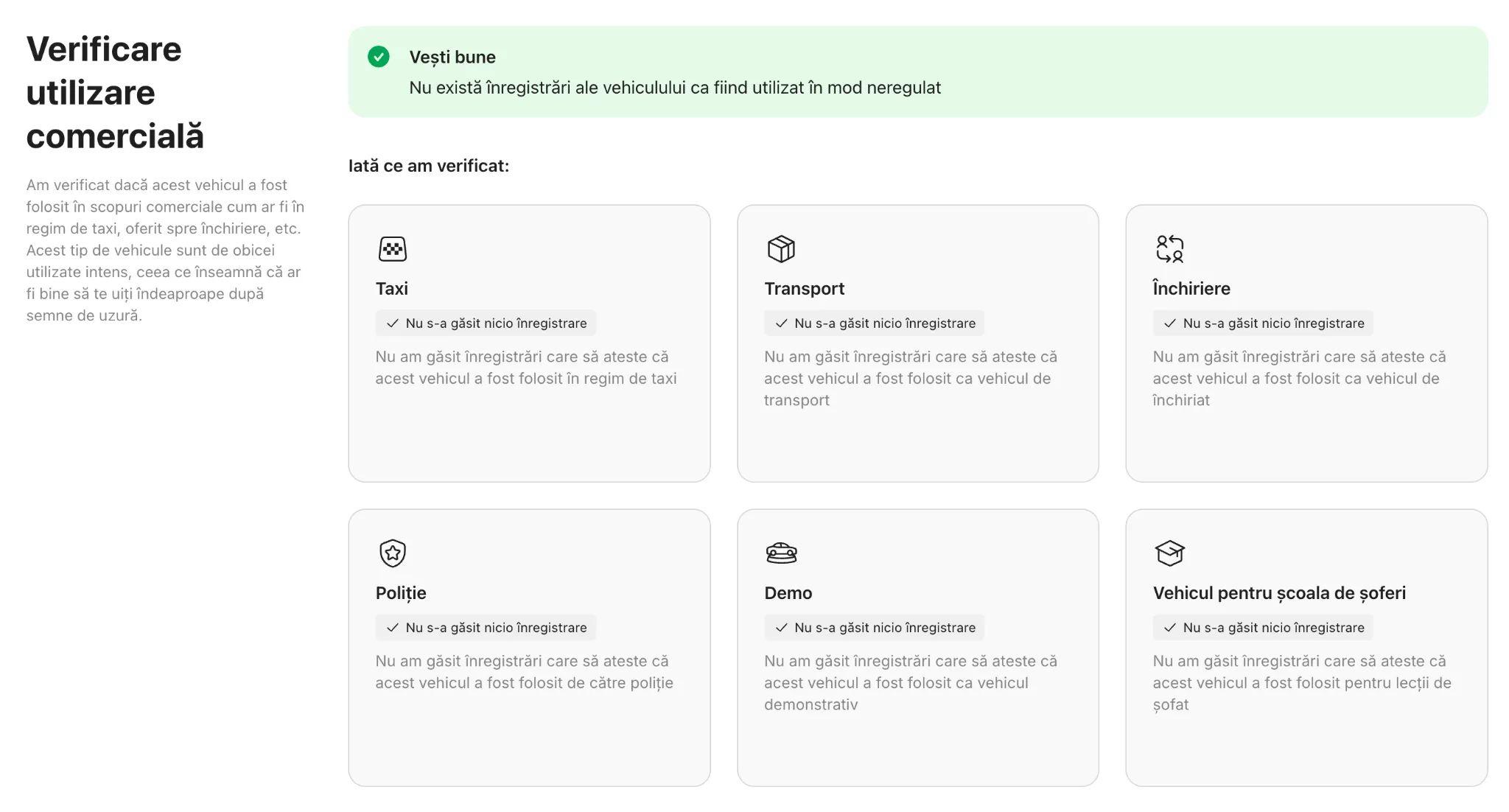This screenshot has width=1509, height=812.
Task: Click the Transport box icon
Action: point(781,249)
